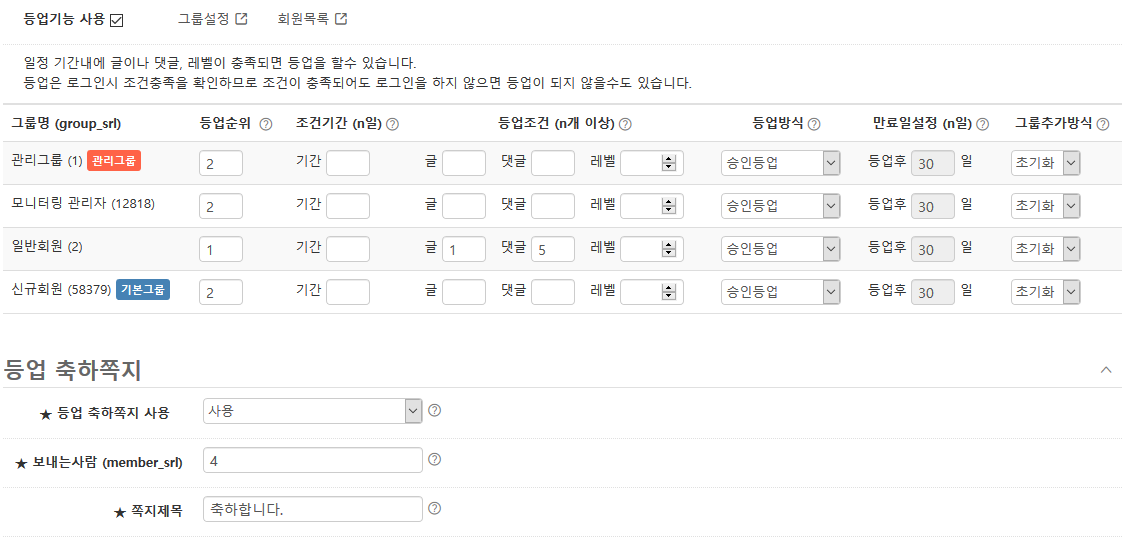Click the 글 input for 일반회원 row

click(464, 249)
